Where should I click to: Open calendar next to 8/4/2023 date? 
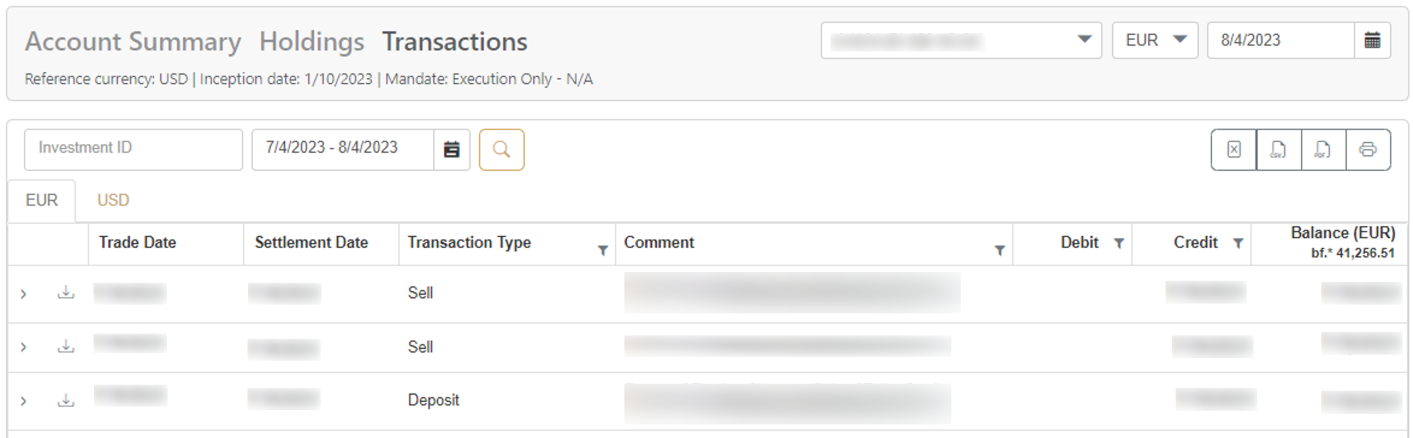coord(1373,41)
